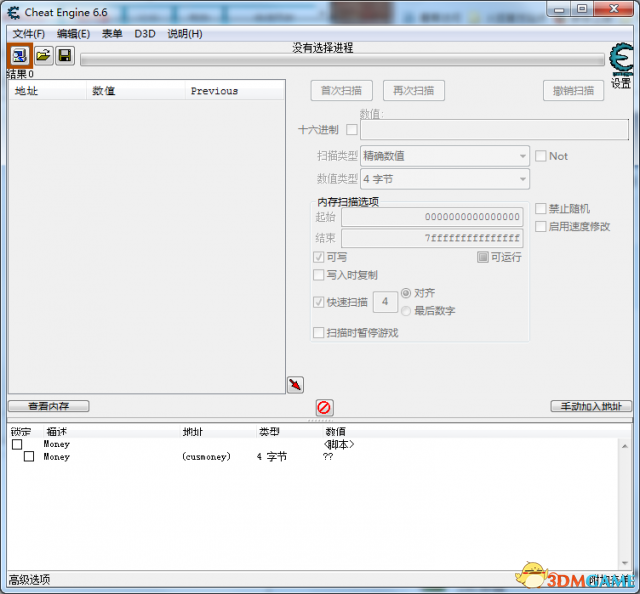Toggle the 可运行 executable checkbox
The height and width of the screenshot is (594, 640).
pos(482,257)
